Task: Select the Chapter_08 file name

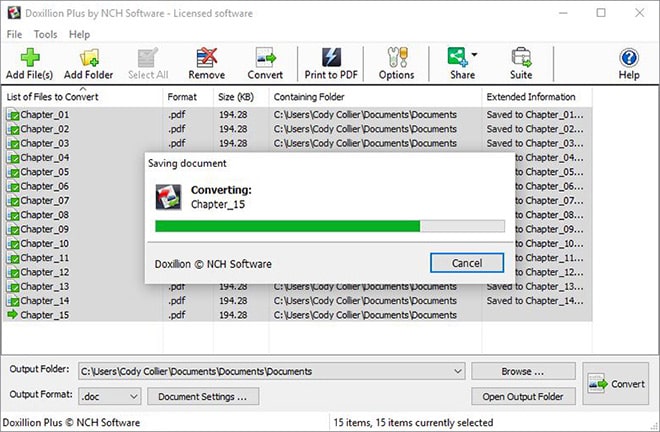Action: coord(45,215)
